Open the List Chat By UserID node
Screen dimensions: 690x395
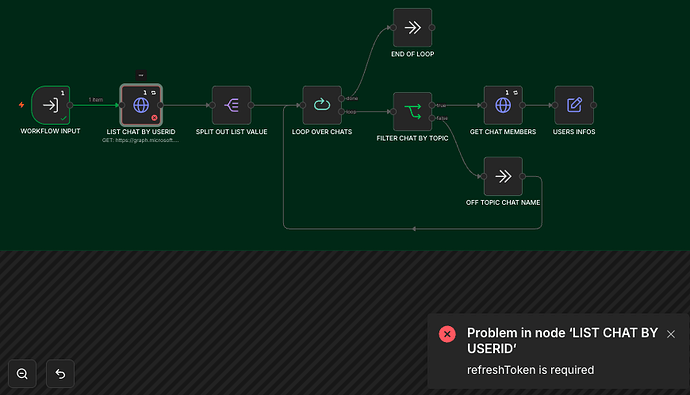[141, 105]
